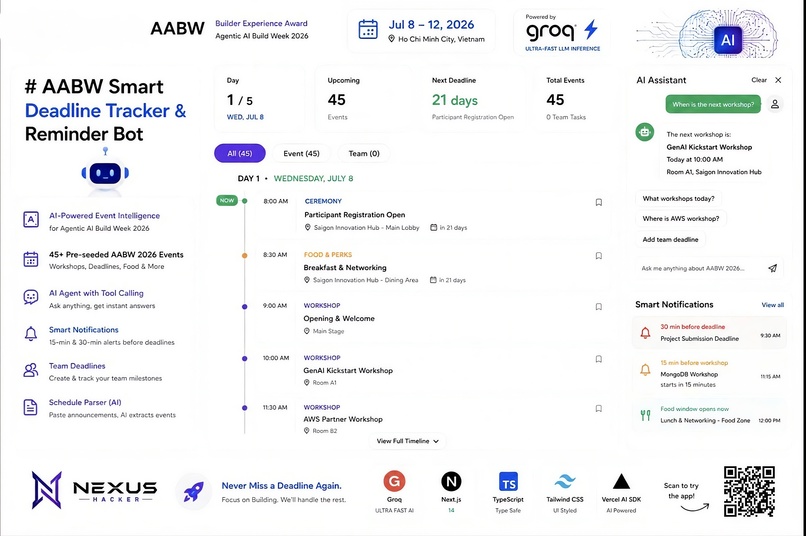The width and height of the screenshot is (806, 536).
Task: Click the orange bell icon for MongoDB Workshop
Action: (645, 369)
